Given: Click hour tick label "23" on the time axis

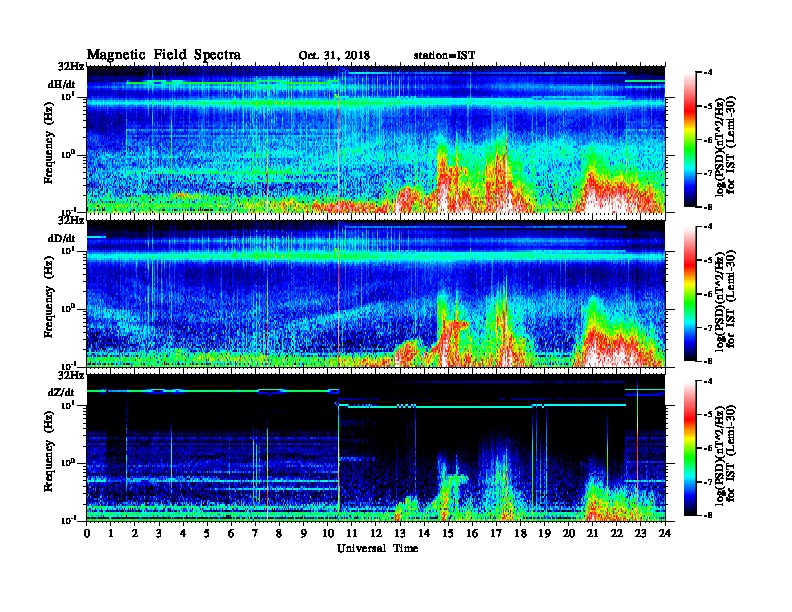Looking at the screenshot, I should point(641,533).
